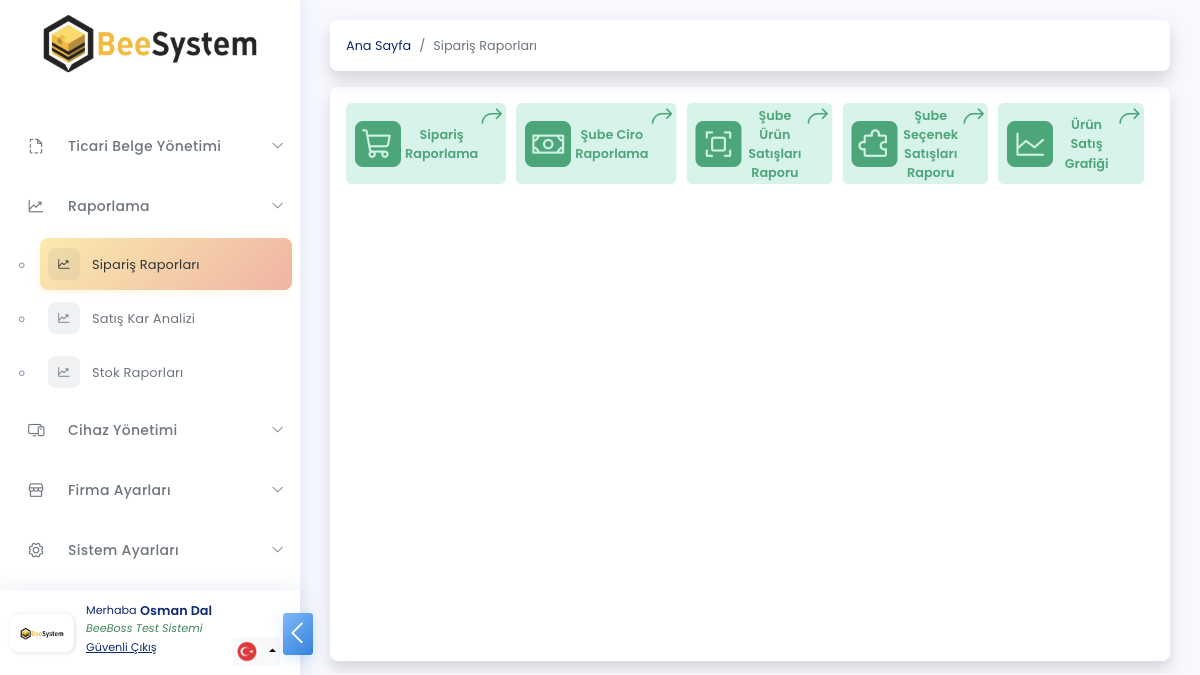Collapse the sidebar with the blue arrow button
This screenshot has height=675, width=1200.
[x=298, y=634]
